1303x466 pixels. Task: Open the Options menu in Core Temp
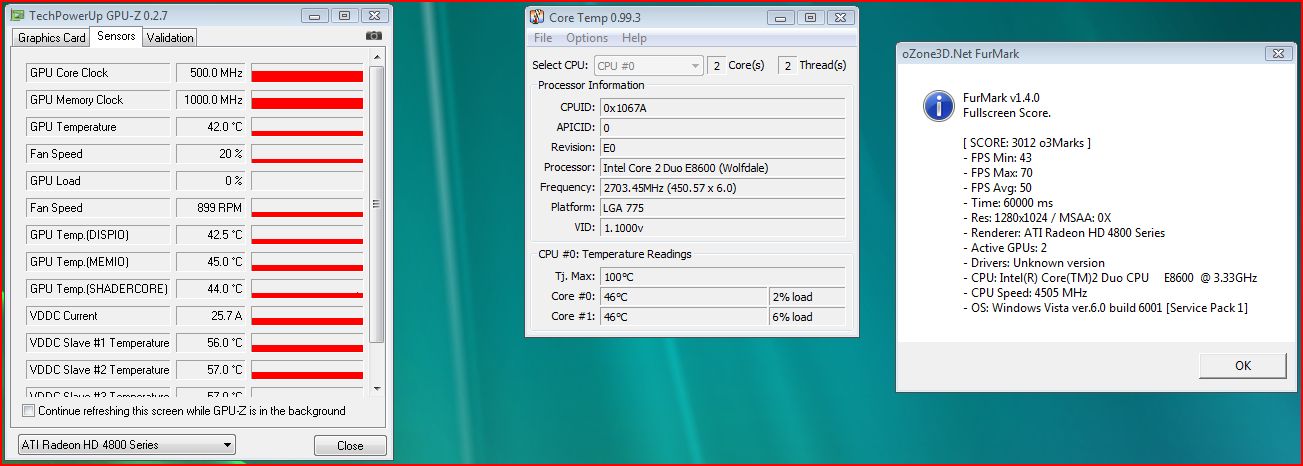(x=587, y=38)
